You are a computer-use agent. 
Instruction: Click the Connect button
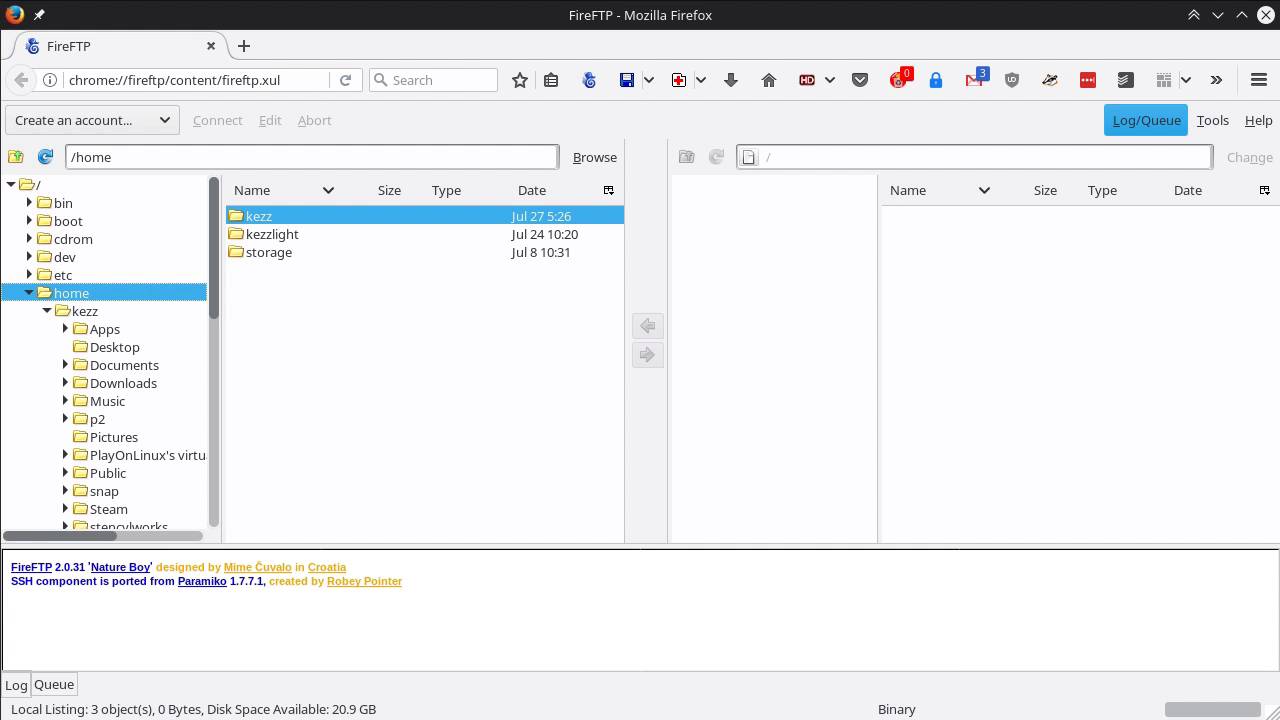pyautogui.click(x=217, y=120)
